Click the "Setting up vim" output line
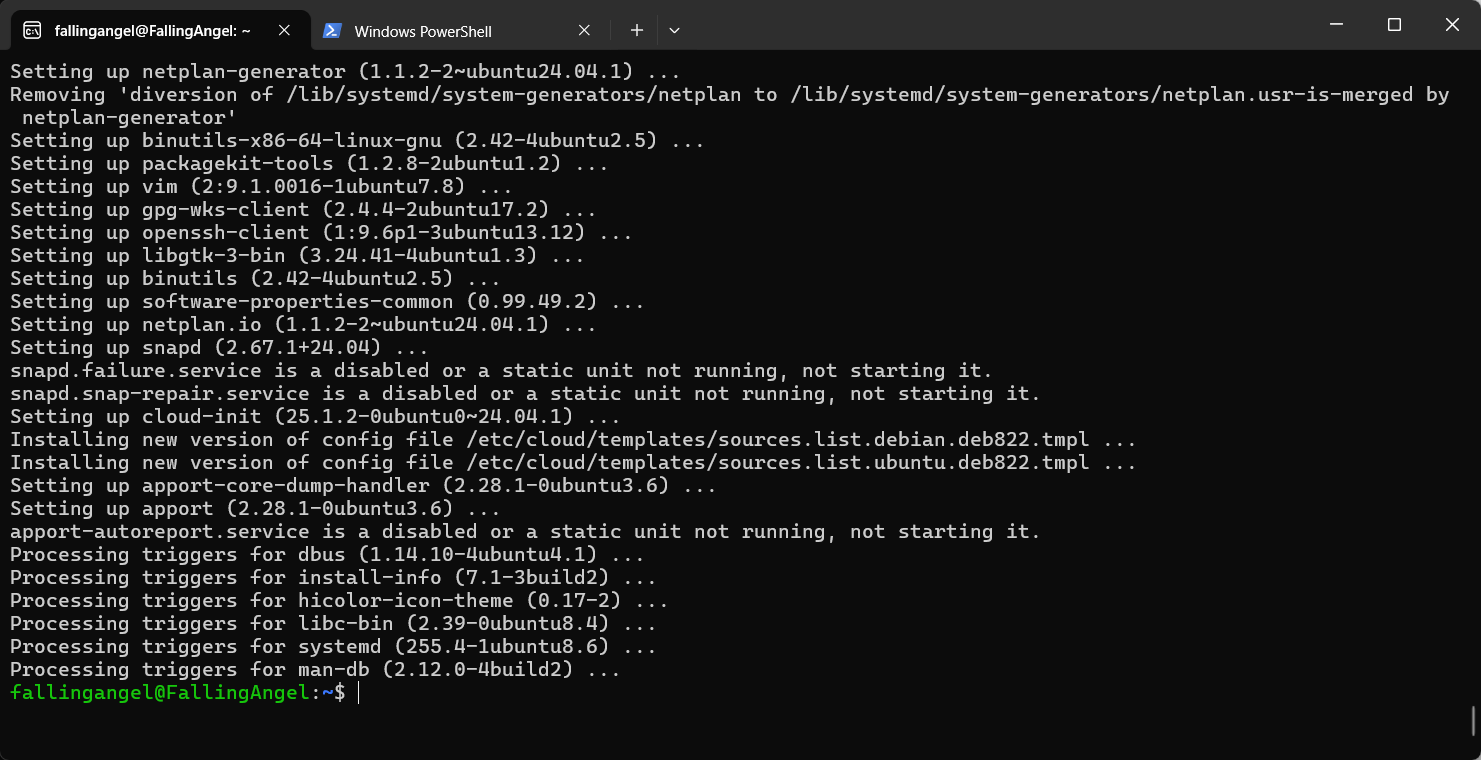The width and height of the screenshot is (1481, 760). point(261,186)
